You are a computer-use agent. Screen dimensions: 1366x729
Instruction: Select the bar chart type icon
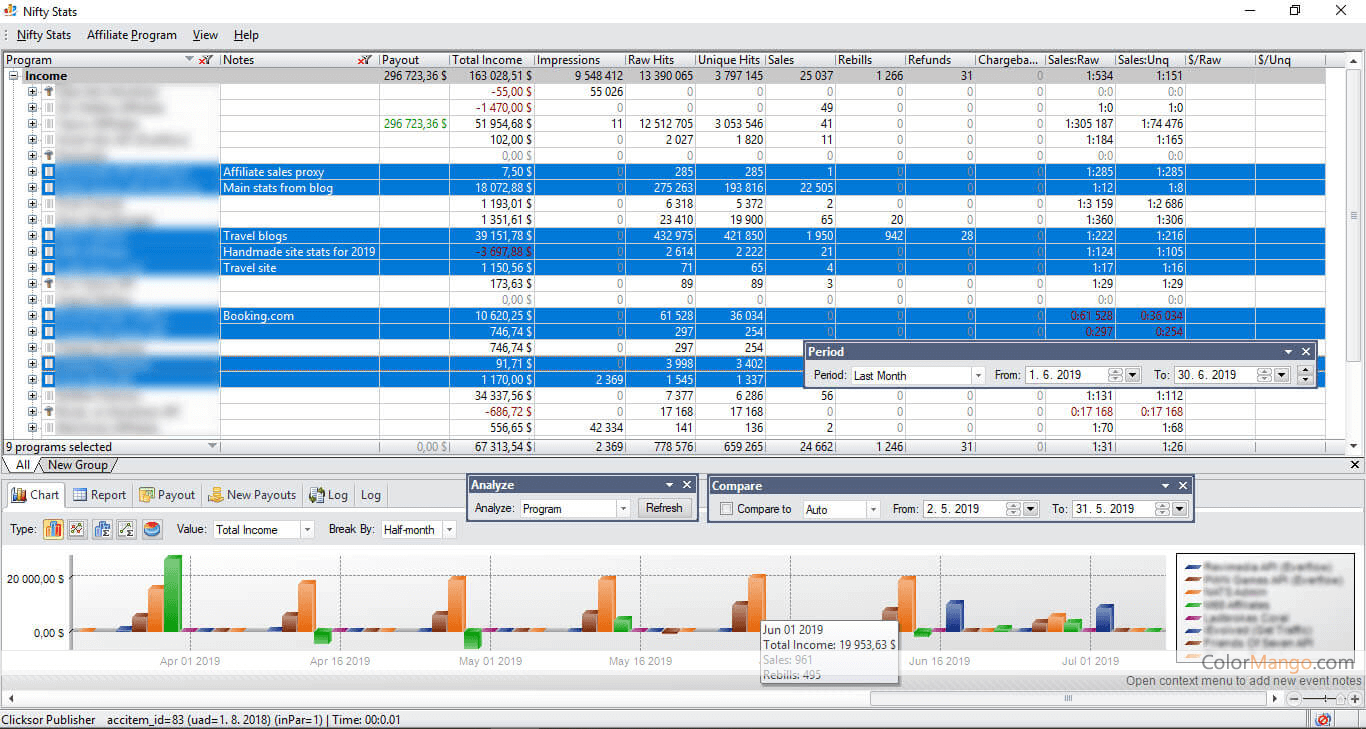click(x=53, y=529)
